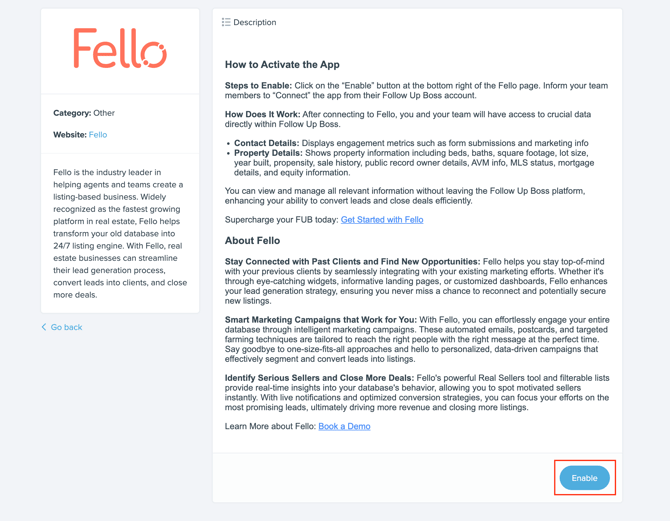Click the About Fello heading
This screenshot has height=521, width=670.
[253, 241]
